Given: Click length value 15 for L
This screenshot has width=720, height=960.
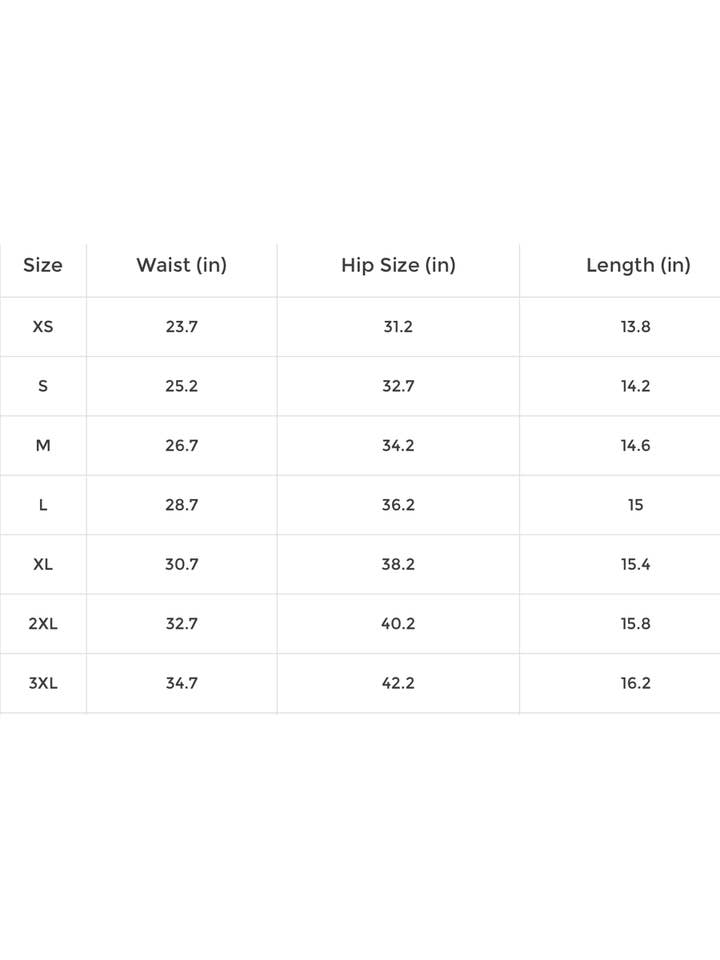Looking at the screenshot, I should (x=636, y=504).
